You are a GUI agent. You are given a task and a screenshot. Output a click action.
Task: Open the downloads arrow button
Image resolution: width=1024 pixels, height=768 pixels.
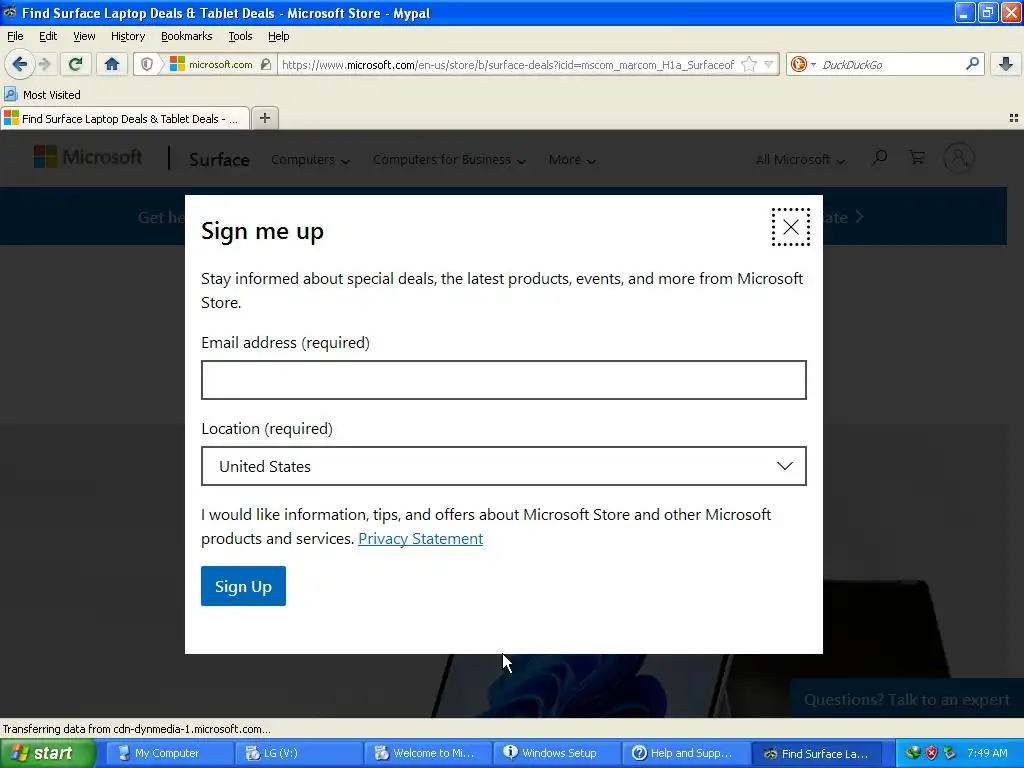[x=1006, y=64]
